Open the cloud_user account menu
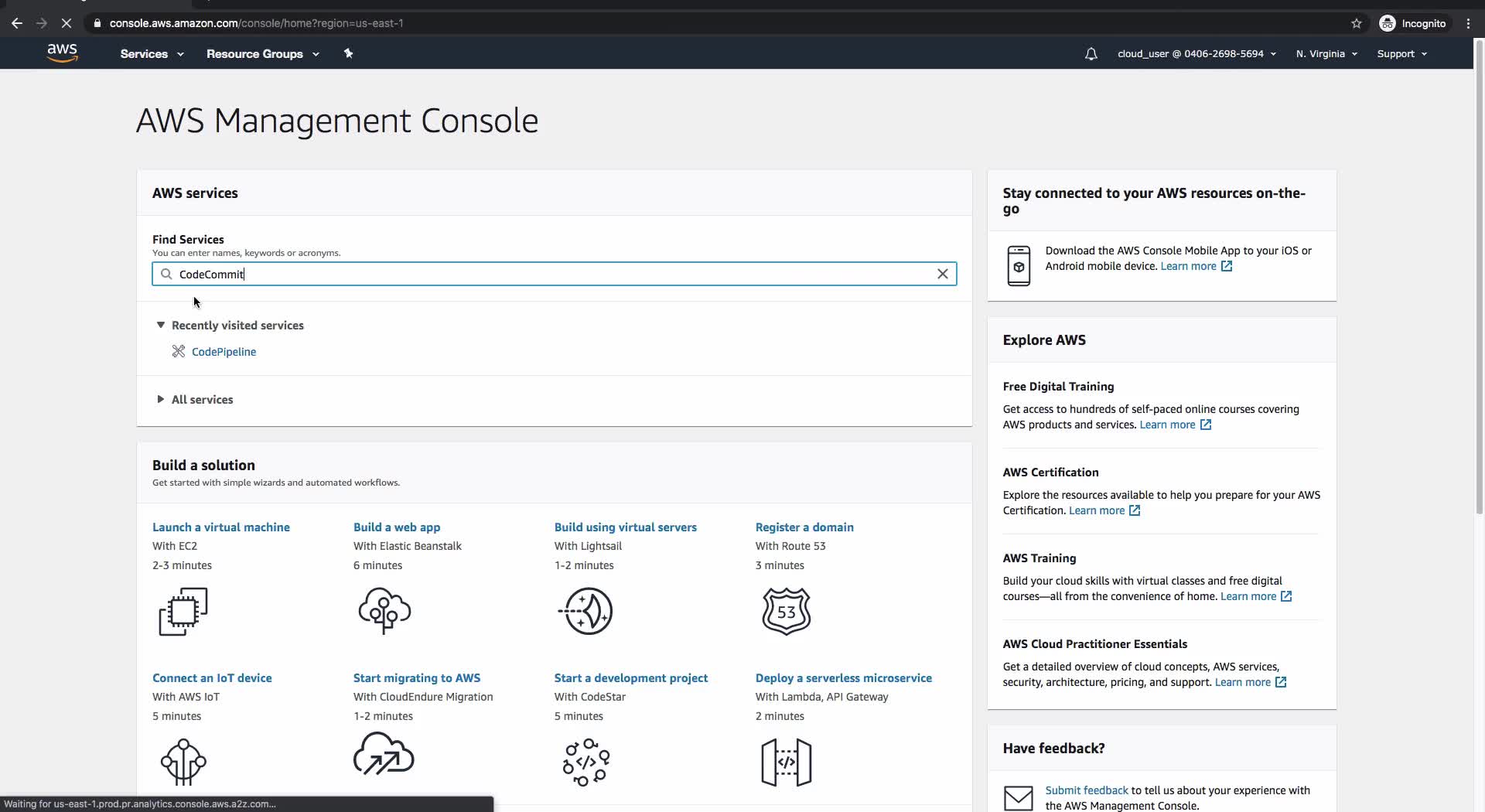 pos(1196,54)
